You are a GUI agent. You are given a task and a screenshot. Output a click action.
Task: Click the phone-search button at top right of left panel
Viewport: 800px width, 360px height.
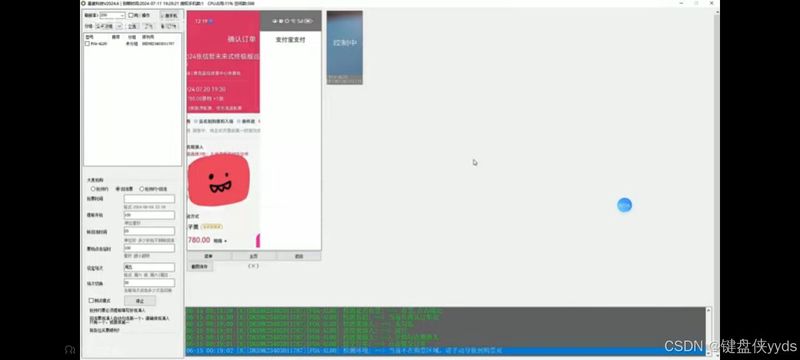[169, 15]
